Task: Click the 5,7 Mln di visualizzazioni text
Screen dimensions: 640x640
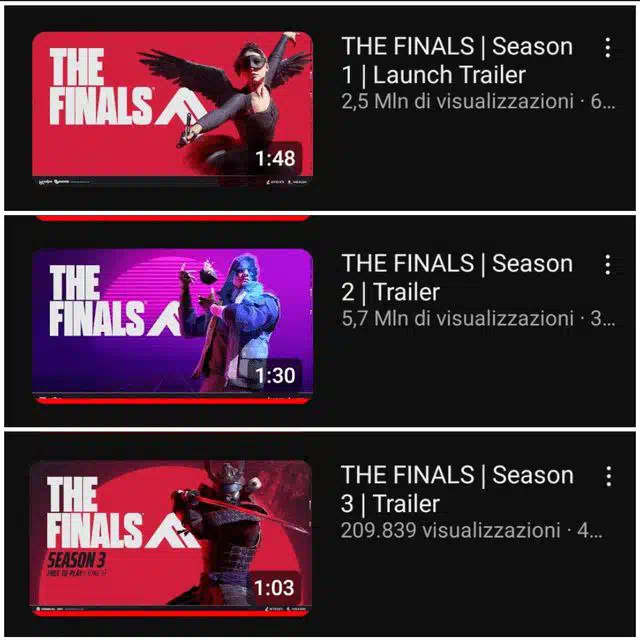Action: click(x=458, y=318)
